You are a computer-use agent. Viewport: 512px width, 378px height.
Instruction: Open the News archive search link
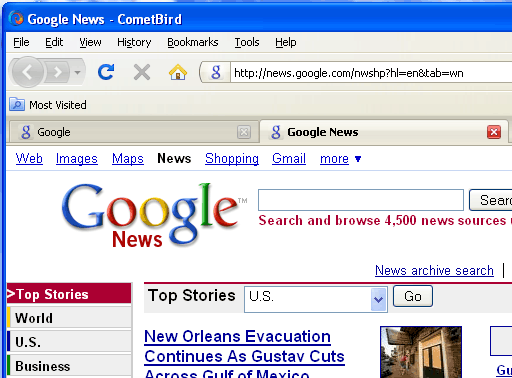[x=434, y=270]
